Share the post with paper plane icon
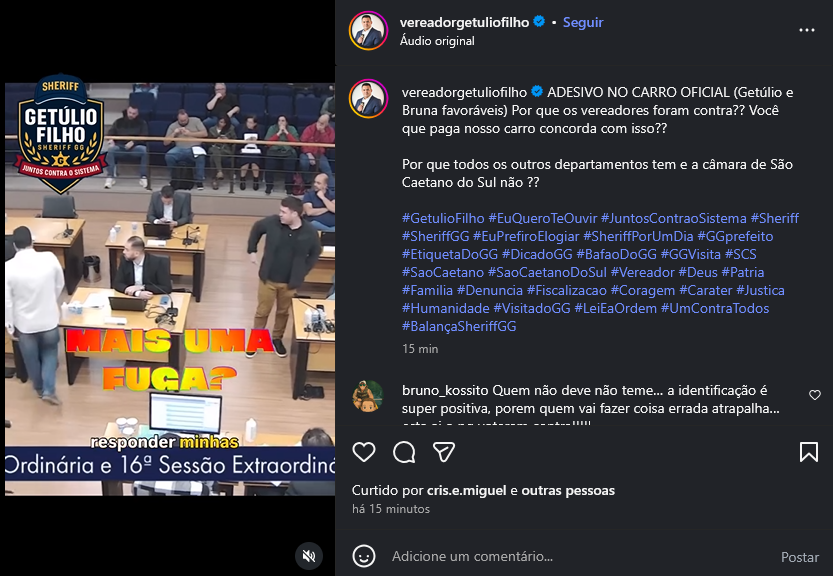 [444, 452]
